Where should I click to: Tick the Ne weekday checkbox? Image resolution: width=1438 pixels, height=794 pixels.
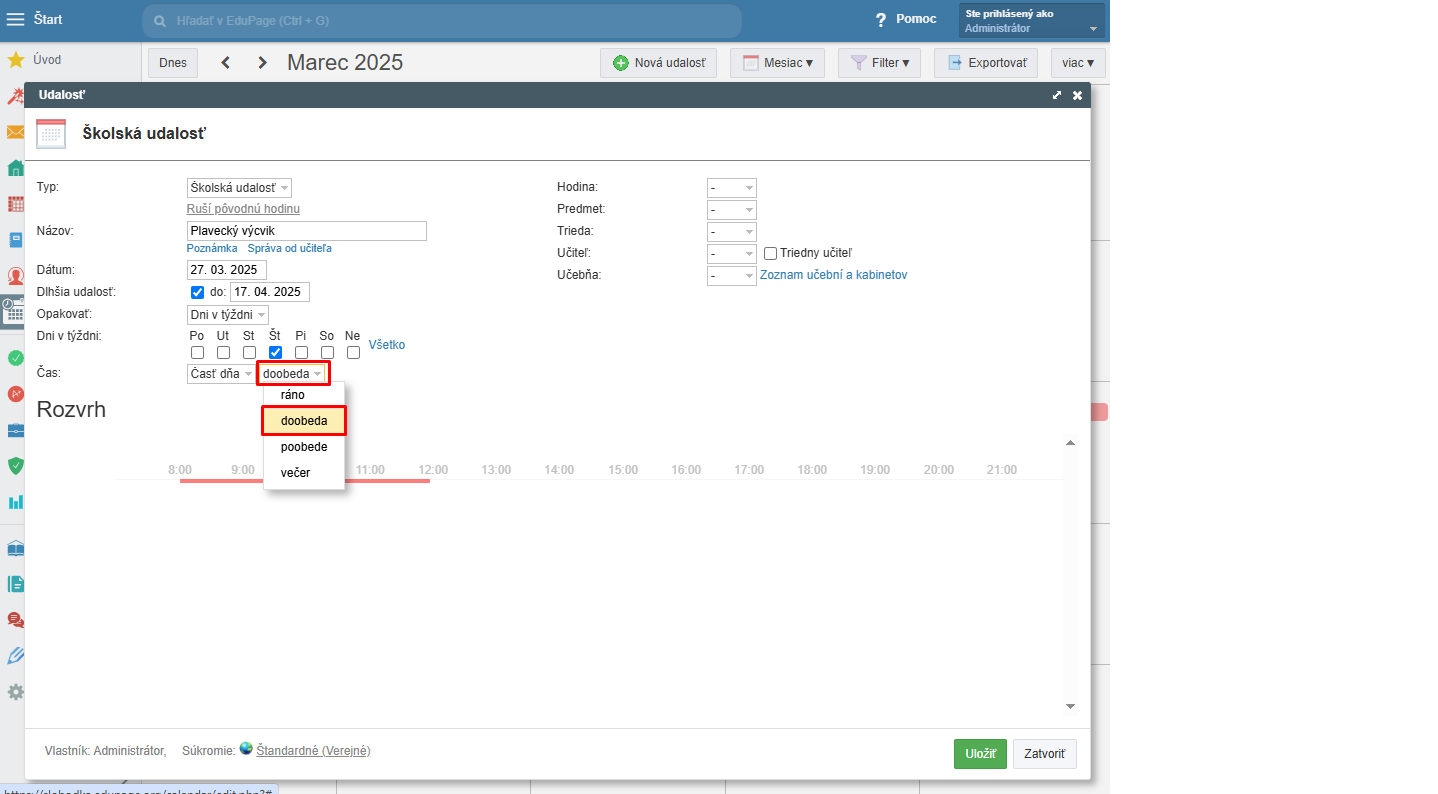(353, 352)
